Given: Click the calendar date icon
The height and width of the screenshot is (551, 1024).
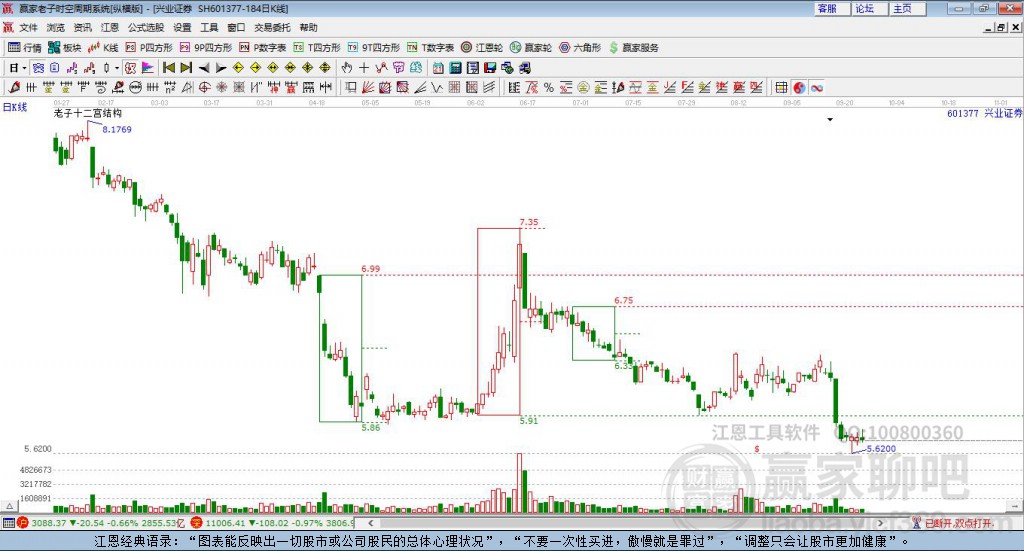Looking at the screenshot, I should (x=438, y=68).
